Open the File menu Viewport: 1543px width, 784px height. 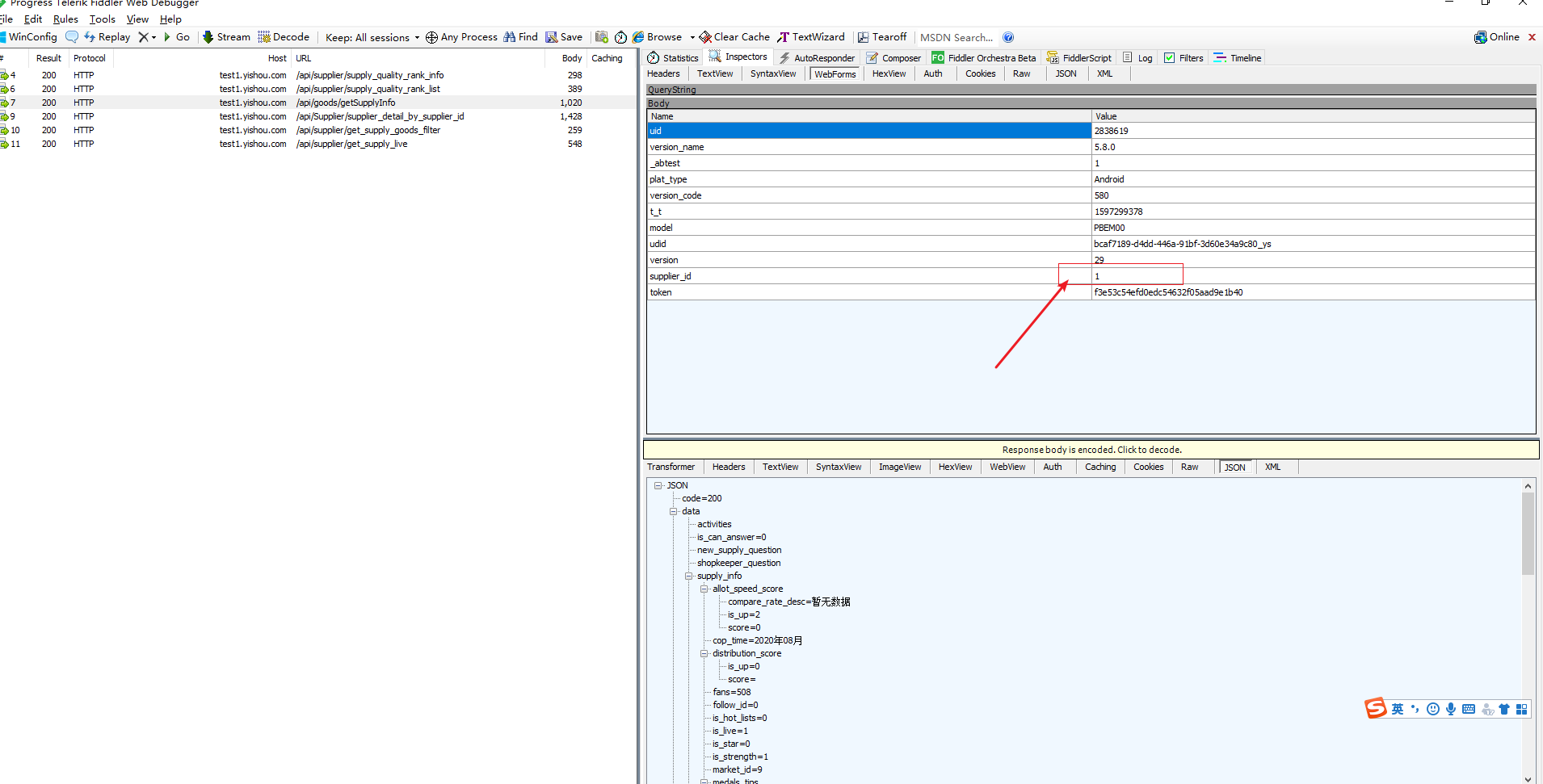click(6, 19)
